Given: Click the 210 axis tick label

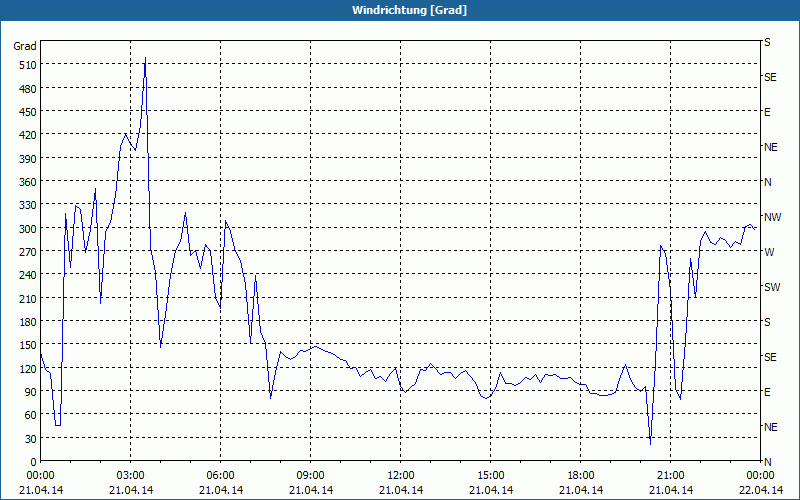Looking at the screenshot, I should pos(28,299).
